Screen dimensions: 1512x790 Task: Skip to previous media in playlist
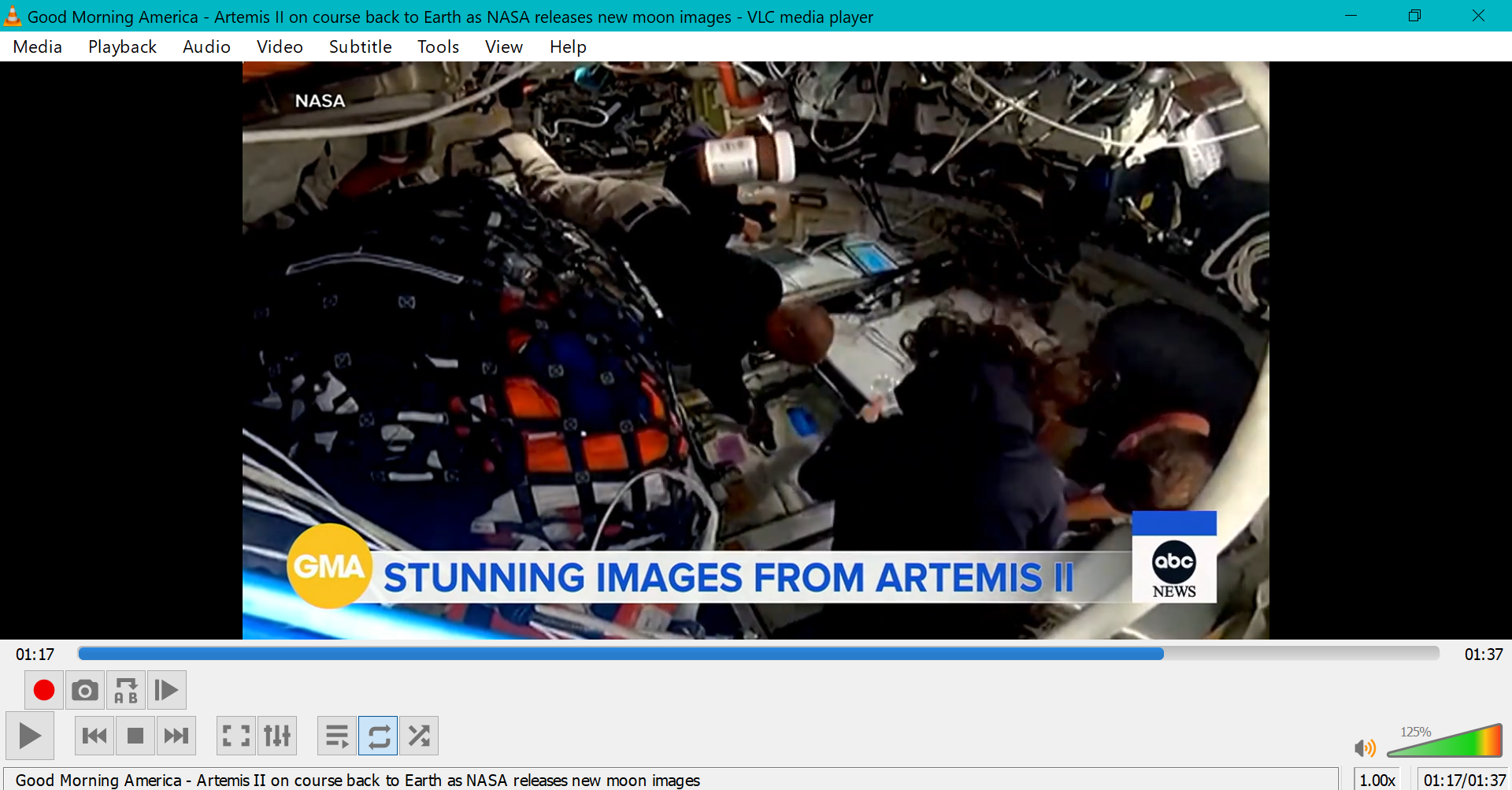tap(94, 736)
